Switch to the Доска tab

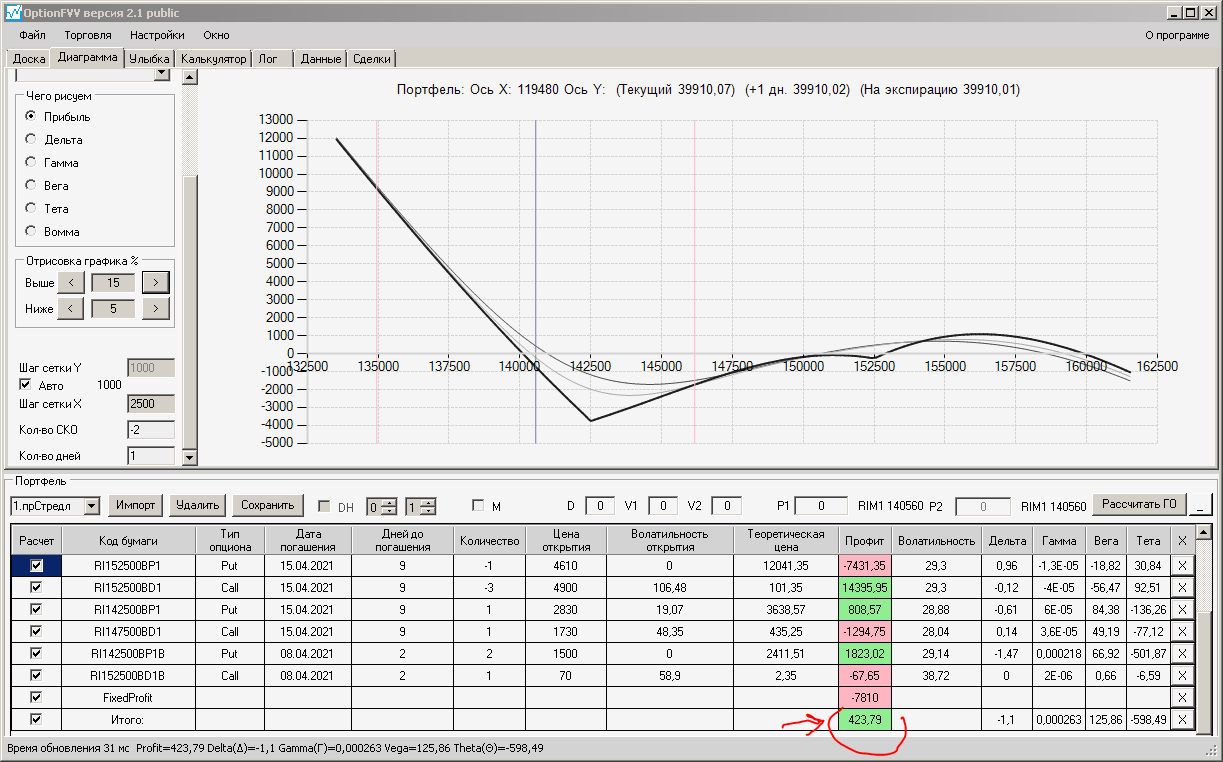(29, 59)
